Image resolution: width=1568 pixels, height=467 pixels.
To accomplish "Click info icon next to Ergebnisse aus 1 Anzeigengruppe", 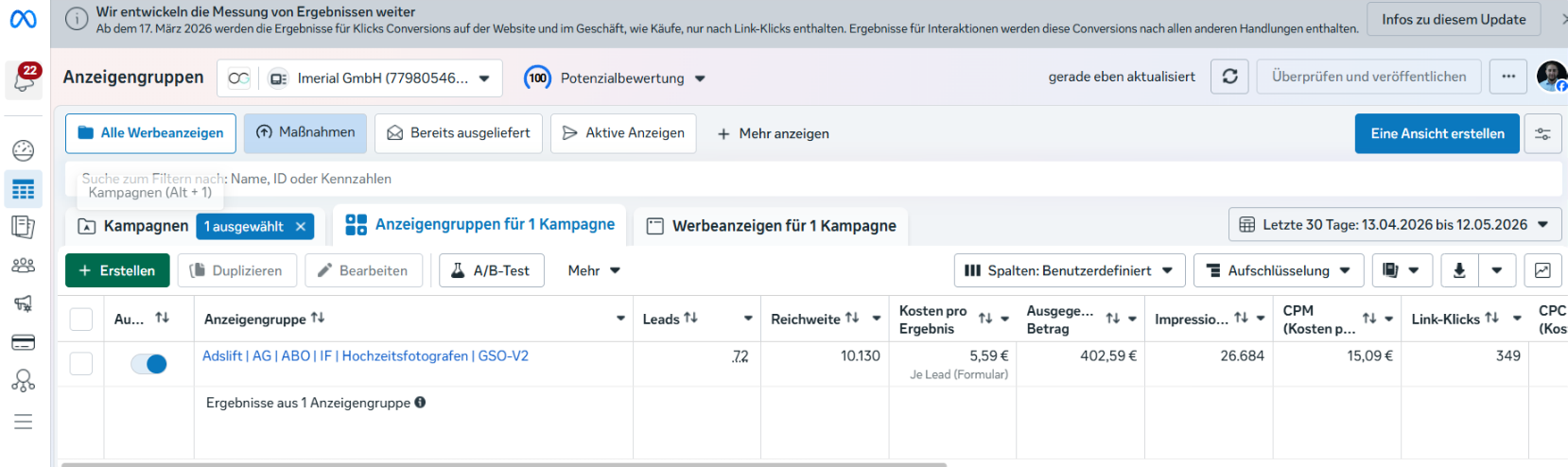I will (x=420, y=402).
